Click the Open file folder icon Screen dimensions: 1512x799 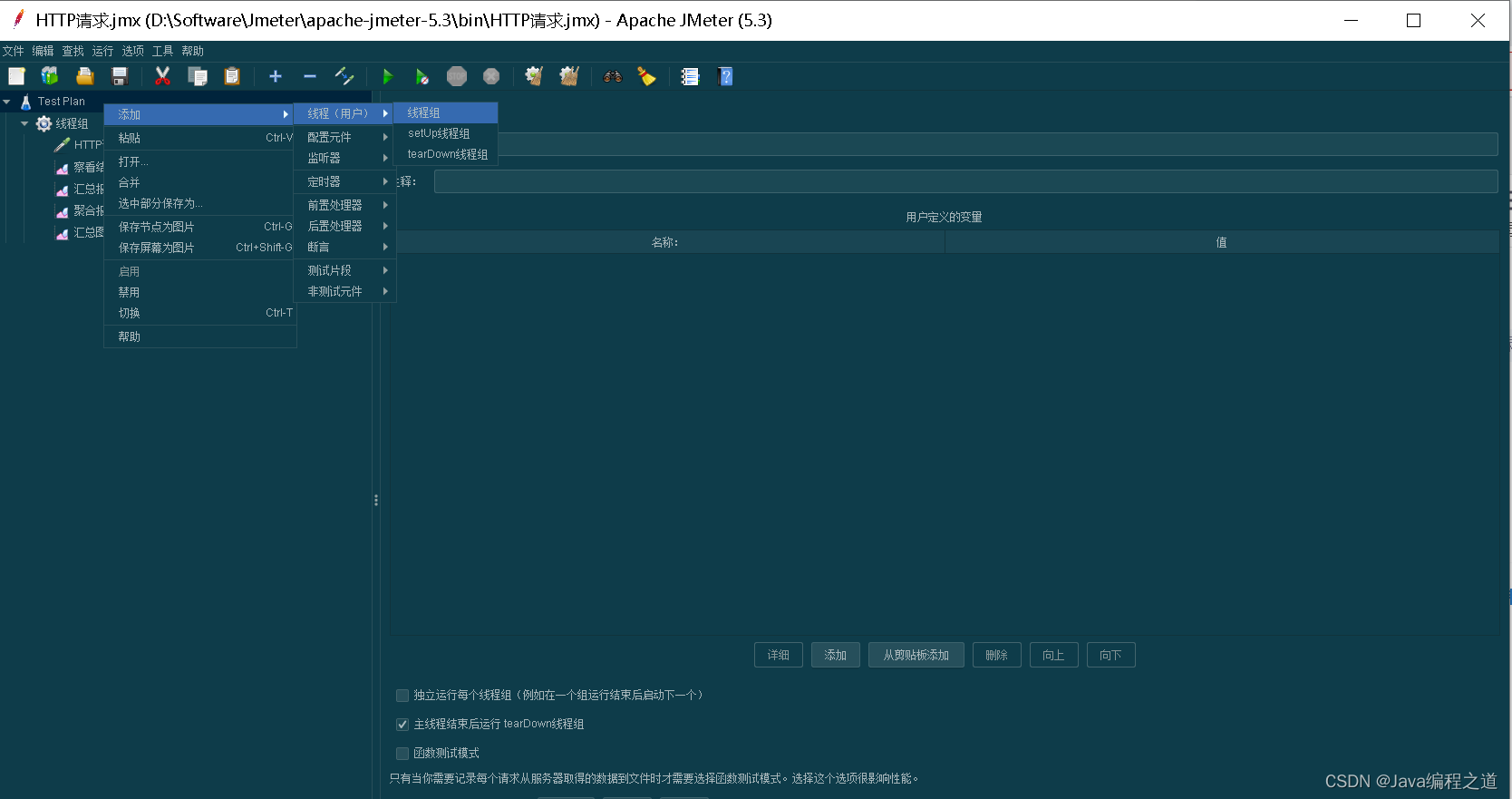[x=85, y=76]
